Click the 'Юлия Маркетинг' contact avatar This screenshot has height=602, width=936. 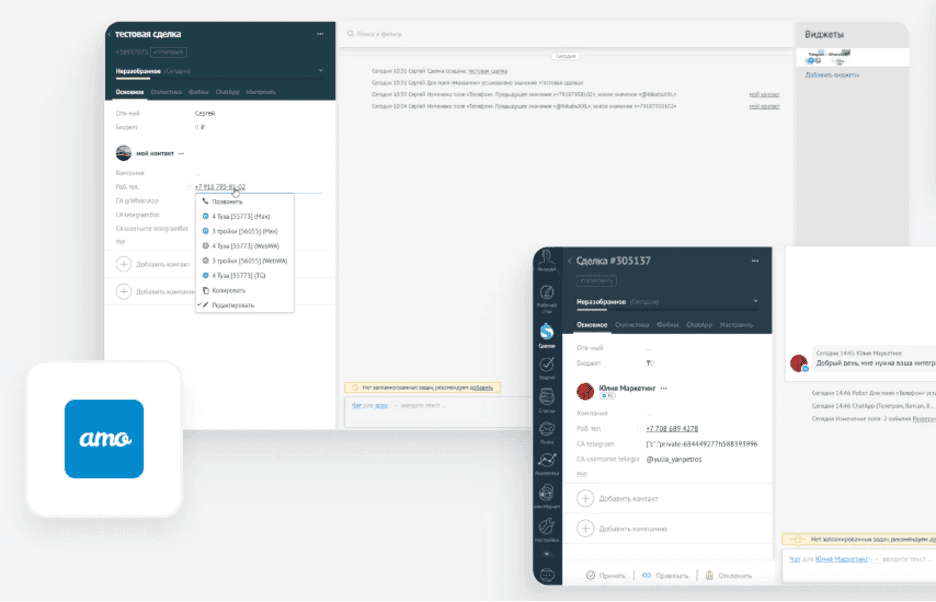pyautogui.click(x=585, y=391)
